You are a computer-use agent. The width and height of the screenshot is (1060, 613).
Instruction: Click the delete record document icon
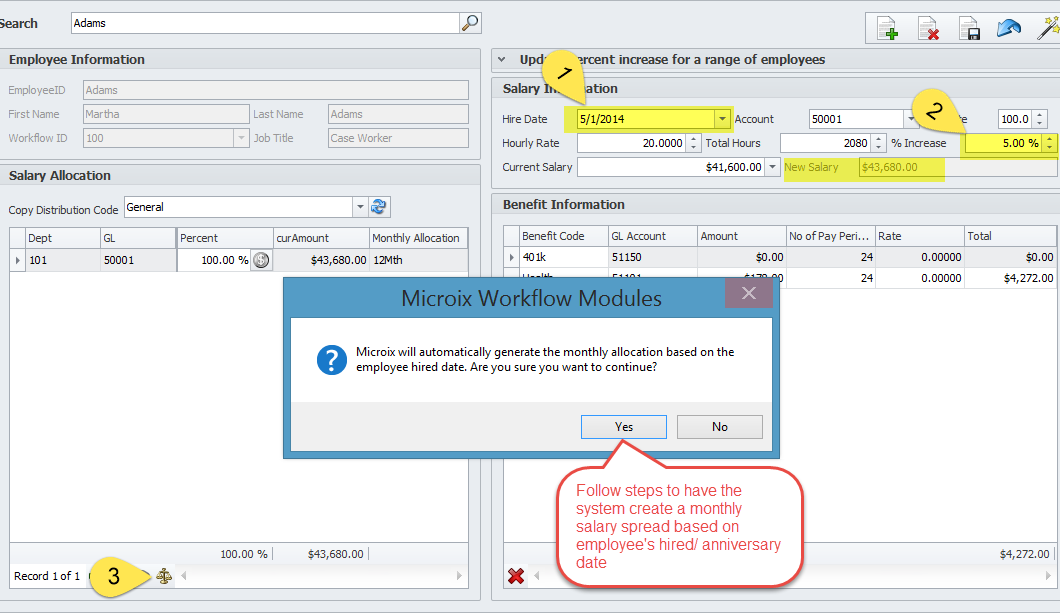click(x=928, y=29)
